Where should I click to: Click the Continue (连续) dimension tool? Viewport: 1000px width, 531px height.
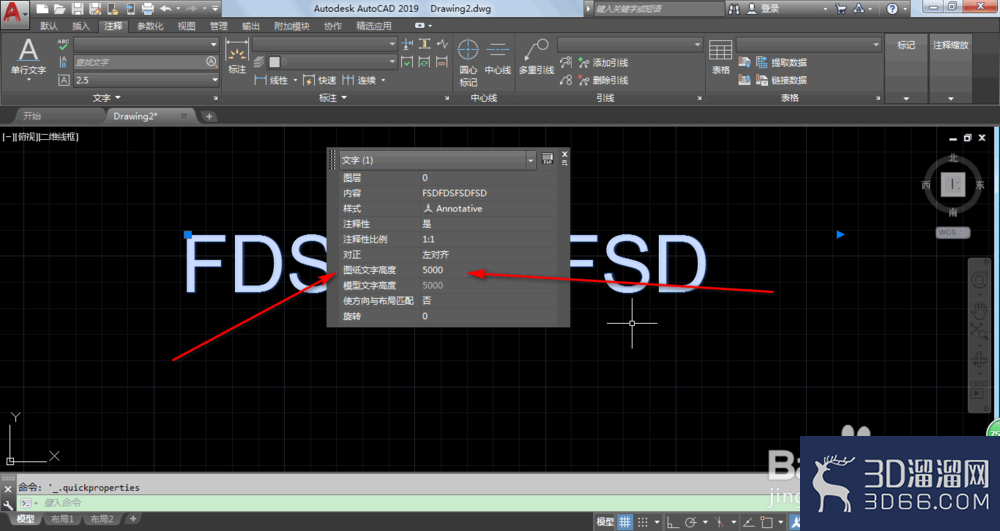coord(360,80)
